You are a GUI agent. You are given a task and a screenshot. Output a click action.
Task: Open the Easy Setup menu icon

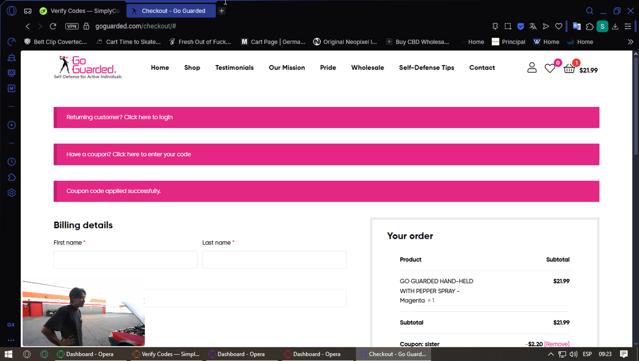click(628, 26)
